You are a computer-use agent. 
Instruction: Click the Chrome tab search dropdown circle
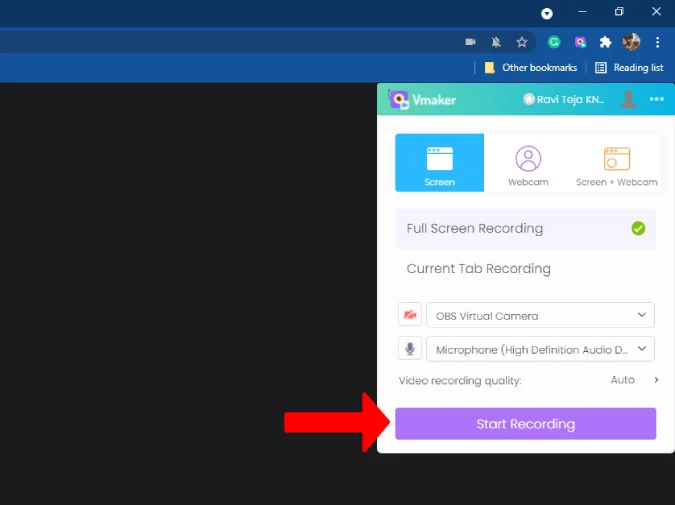coord(547,13)
